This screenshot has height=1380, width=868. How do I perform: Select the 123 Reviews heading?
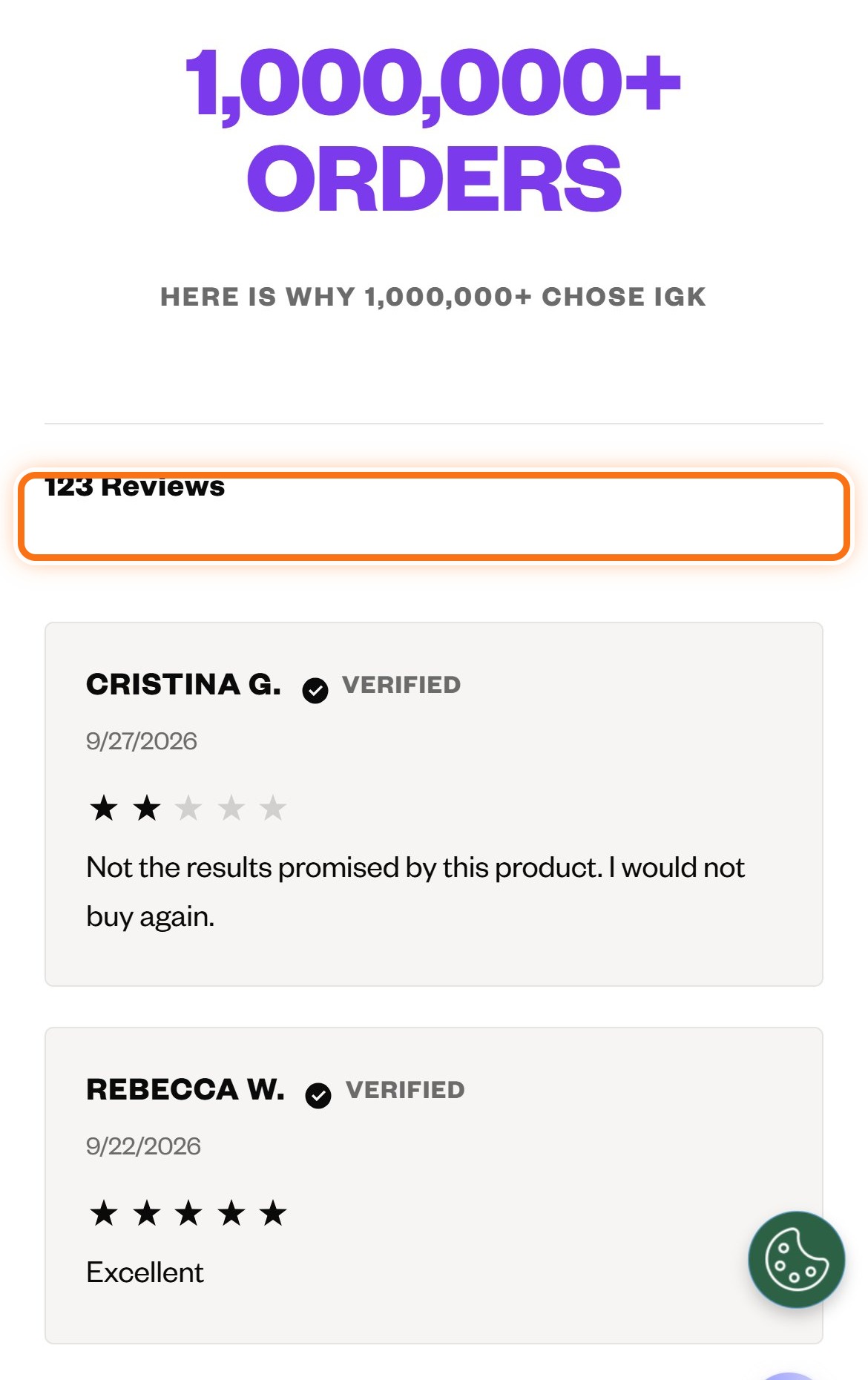134,487
